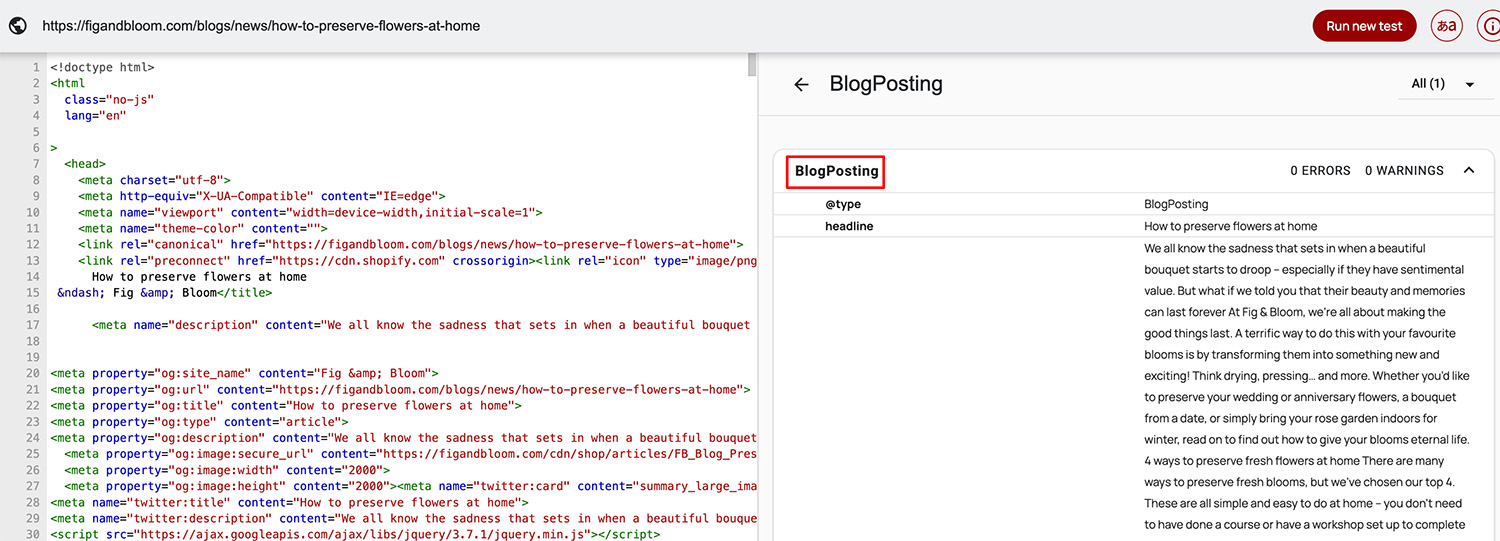The image size is (1500, 541).
Task: Select the headline property row
Action: tap(1134, 226)
